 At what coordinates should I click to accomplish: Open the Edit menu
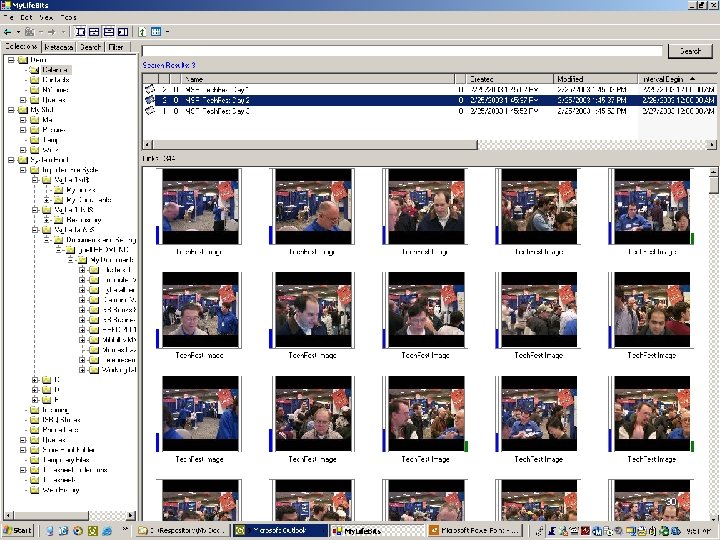click(x=26, y=17)
